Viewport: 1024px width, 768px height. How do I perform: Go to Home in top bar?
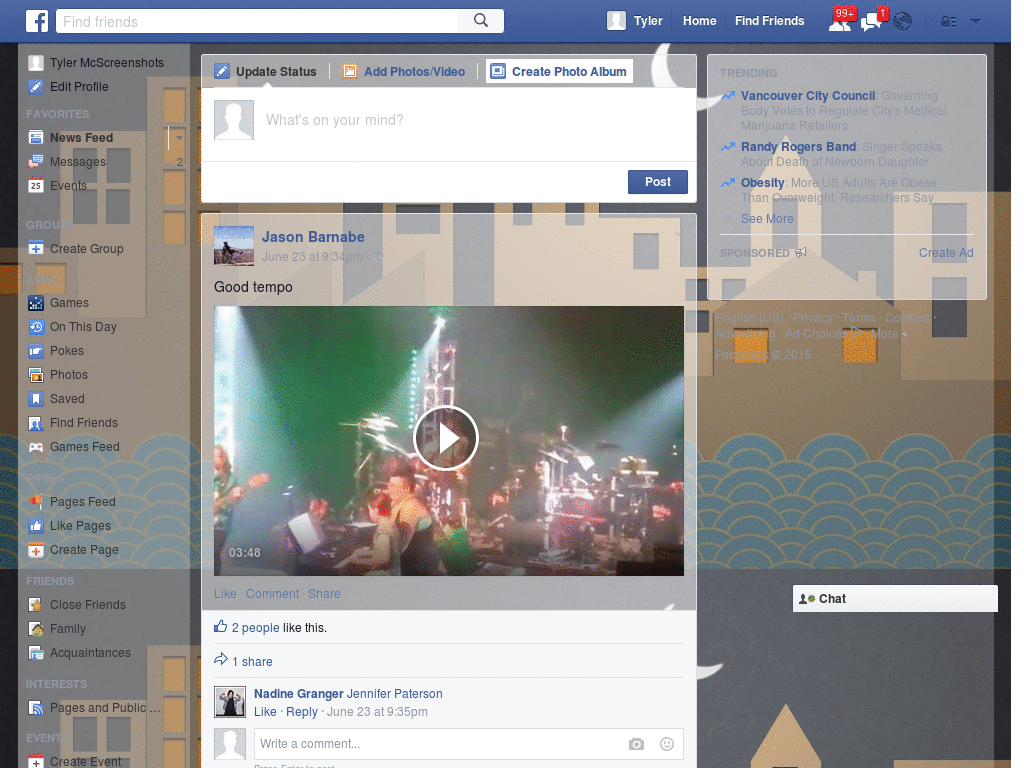[699, 21]
